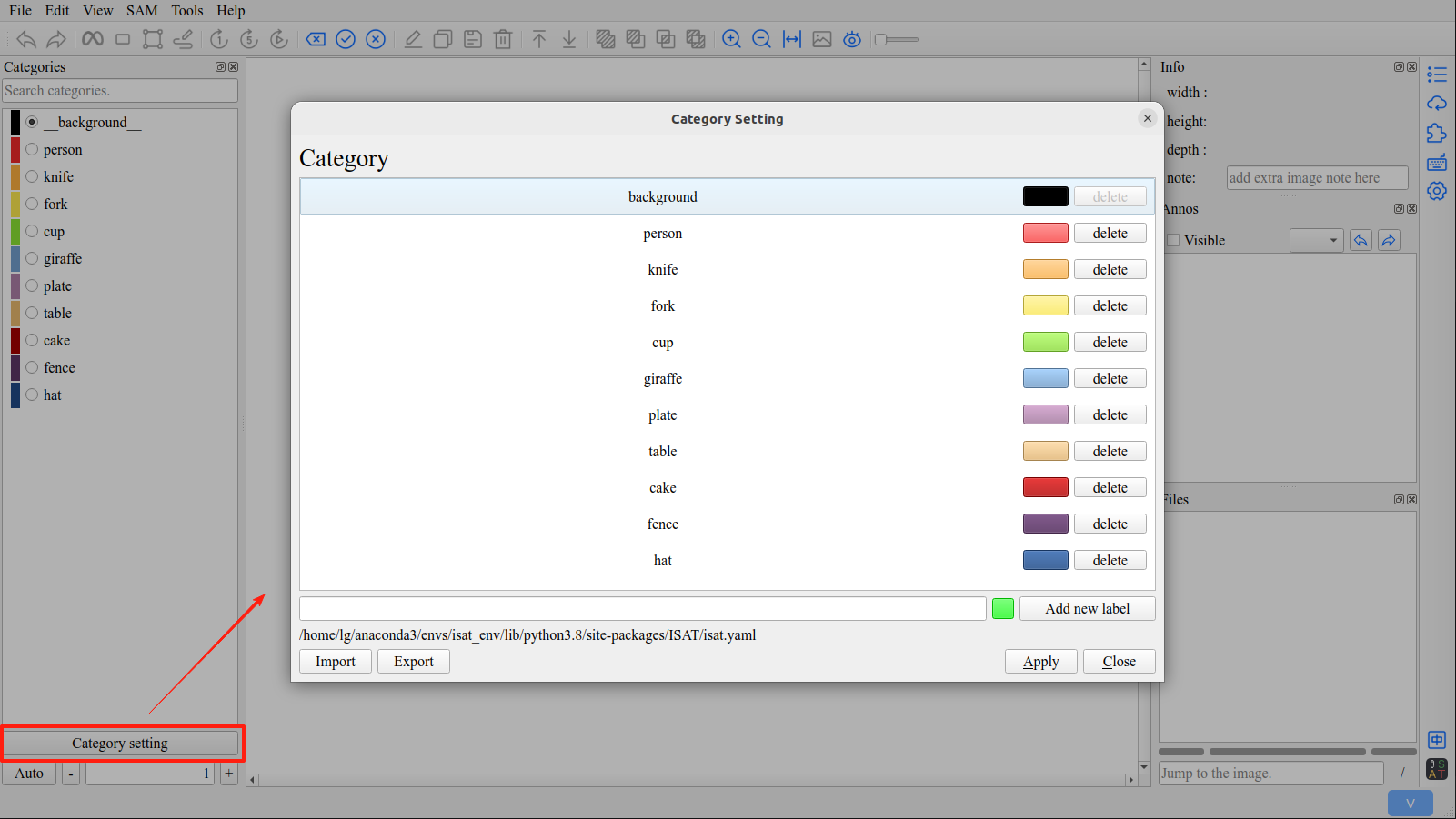Screen dimensions: 1456x819
Task: Click the video segment step-5 icon
Action: [x=249, y=39]
